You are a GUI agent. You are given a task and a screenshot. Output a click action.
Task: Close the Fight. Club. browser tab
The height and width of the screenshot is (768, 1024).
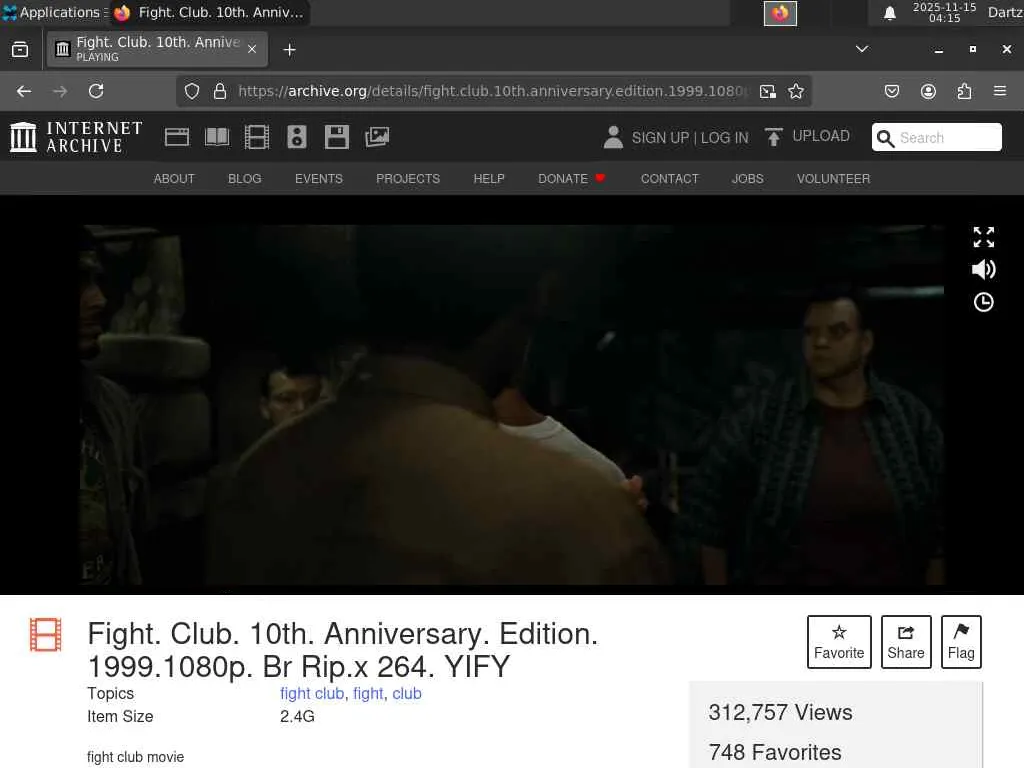pyautogui.click(x=252, y=49)
